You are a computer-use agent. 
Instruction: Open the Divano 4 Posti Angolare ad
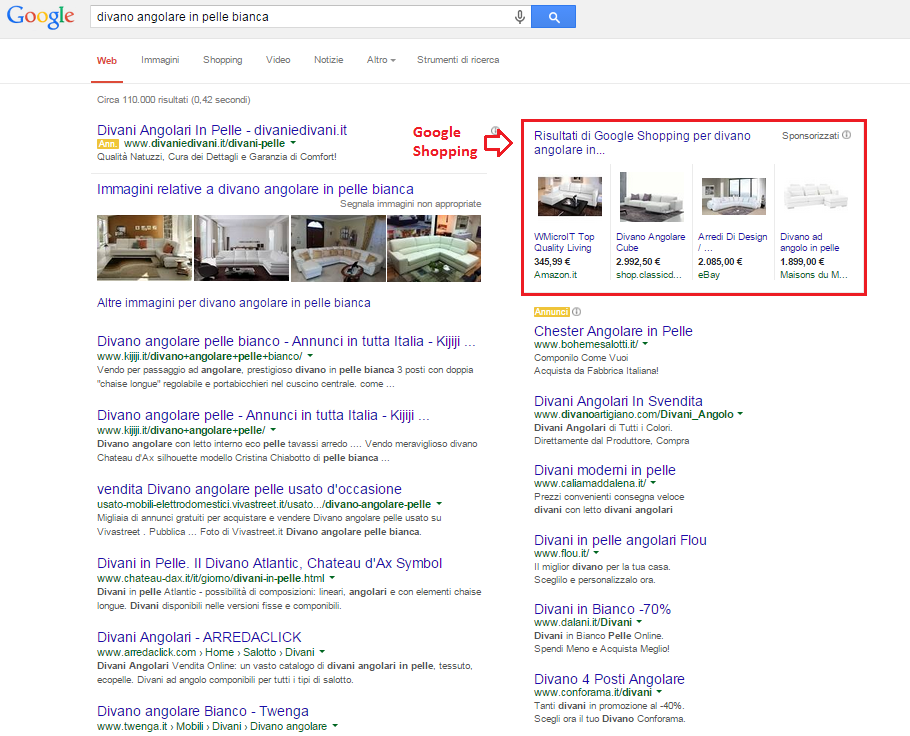coord(609,679)
